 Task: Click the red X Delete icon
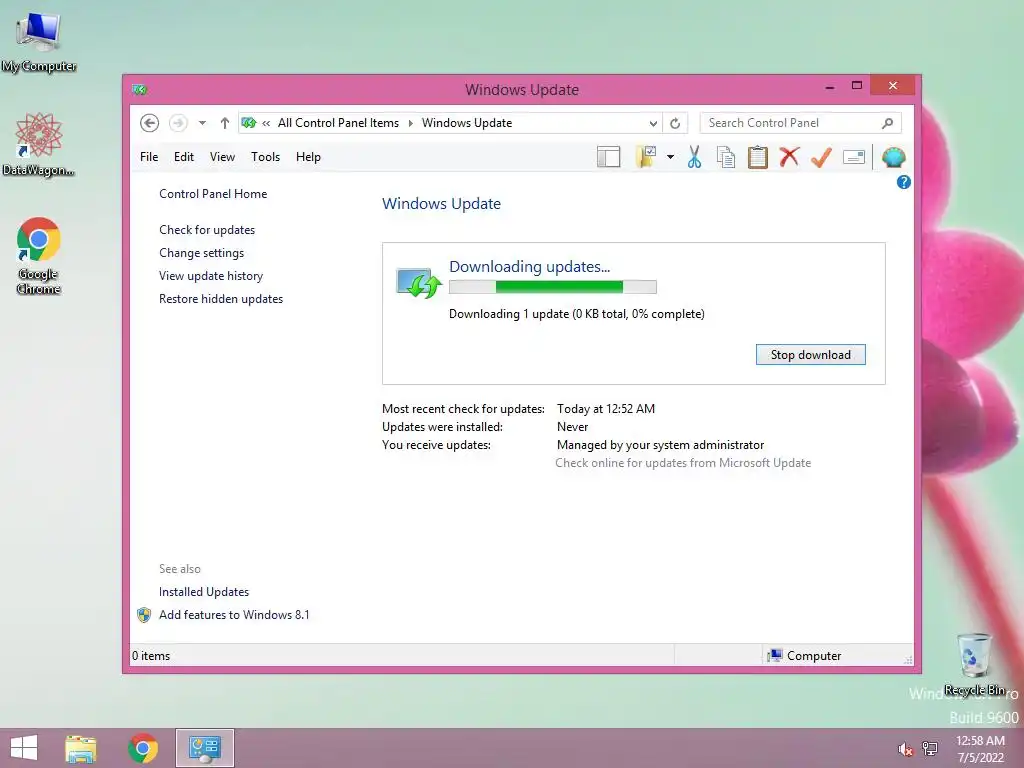point(789,157)
